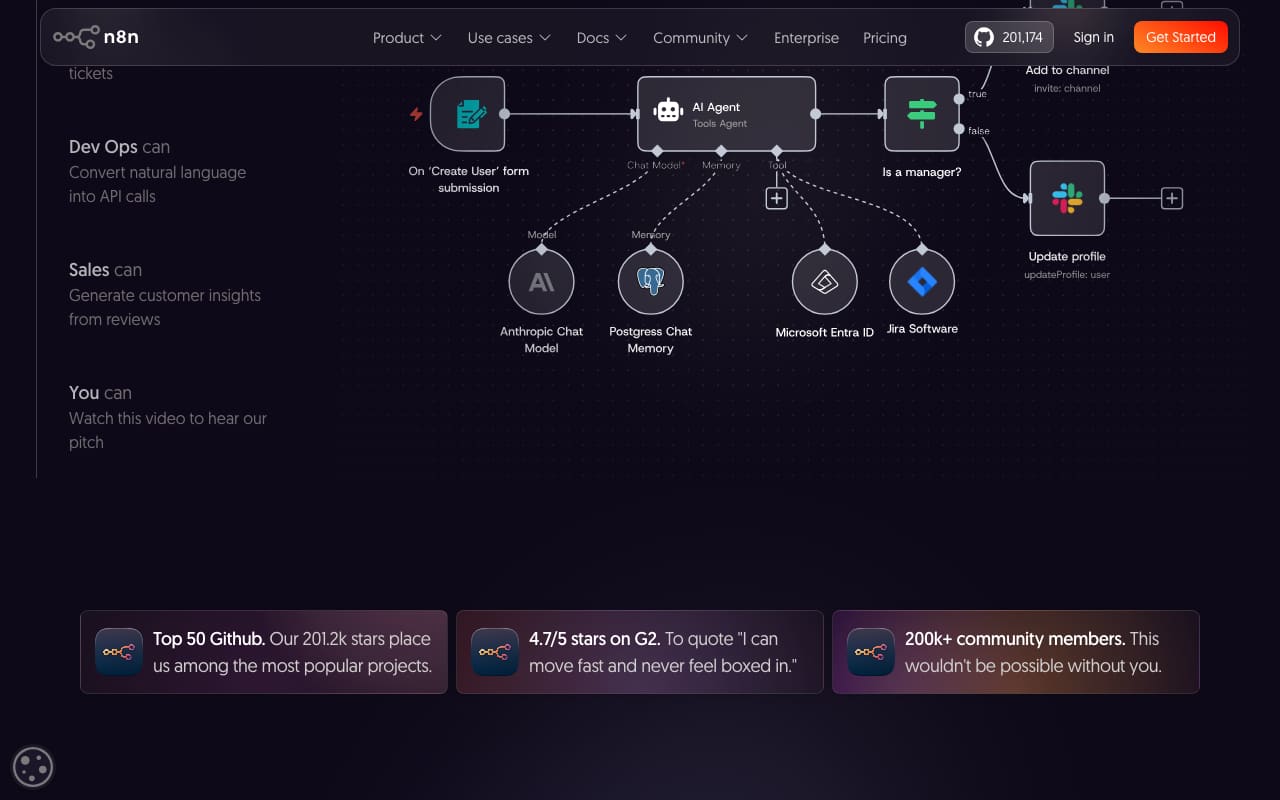Click the 'Update profile' node label
Viewport: 1280px width, 800px height.
(1067, 256)
